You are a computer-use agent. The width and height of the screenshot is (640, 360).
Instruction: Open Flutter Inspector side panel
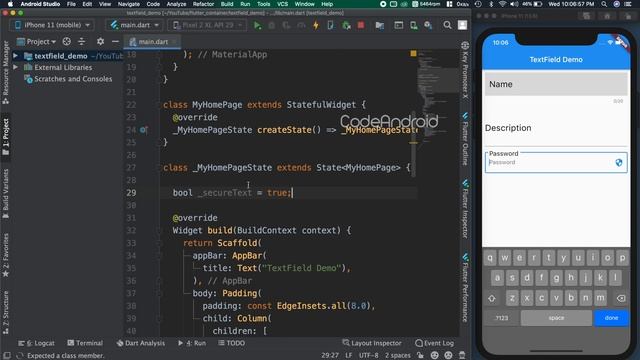465,209
